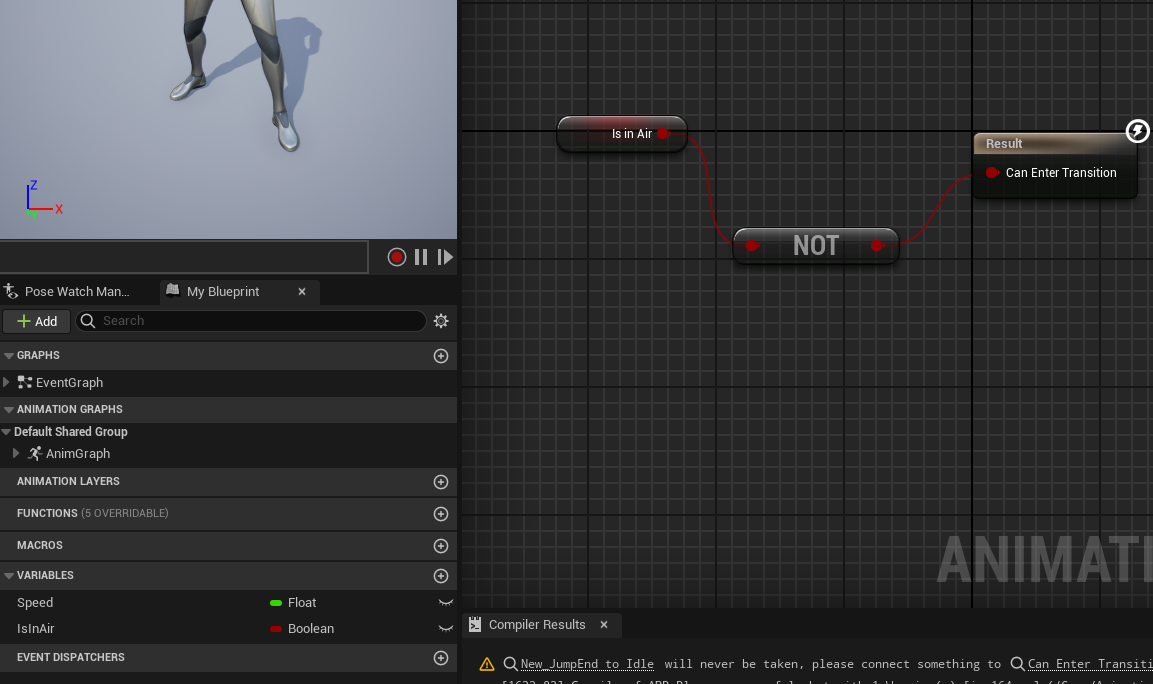Click Speed Float type color pill

tap(276, 603)
